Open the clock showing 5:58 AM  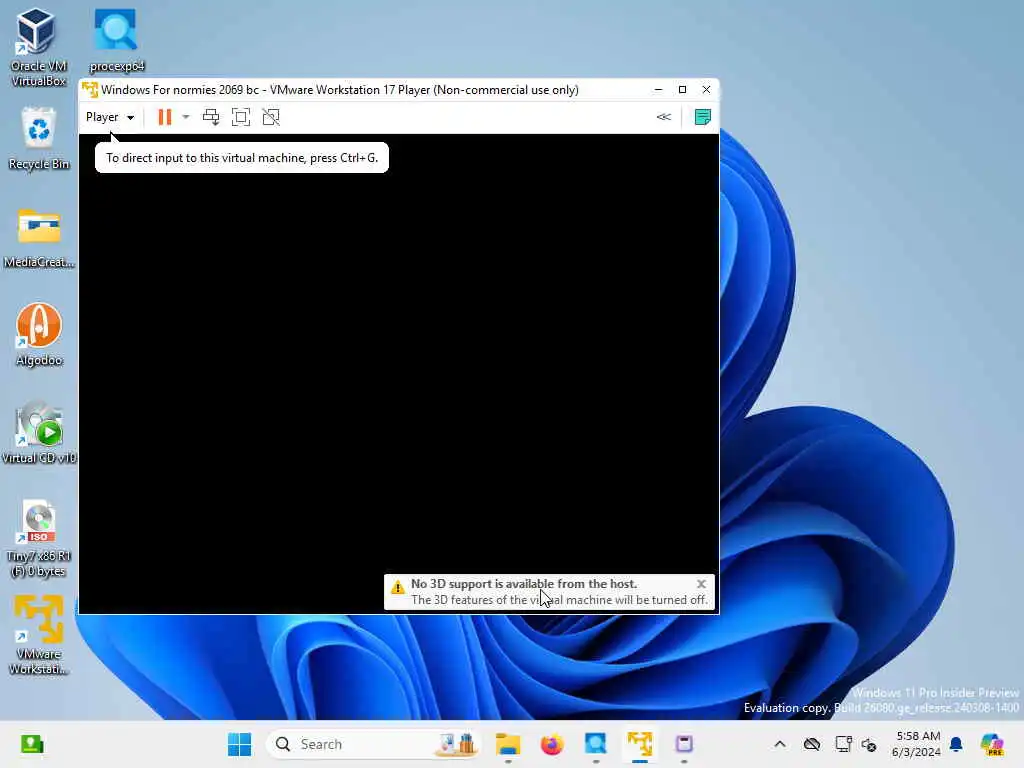pyautogui.click(x=916, y=744)
